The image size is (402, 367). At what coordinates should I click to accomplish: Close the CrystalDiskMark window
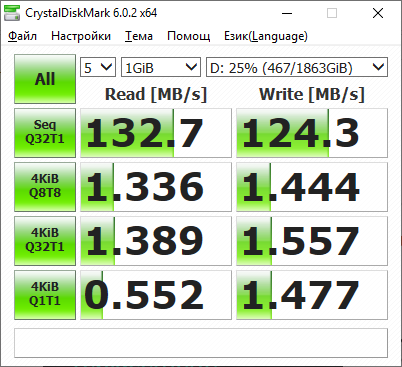pos(378,13)
